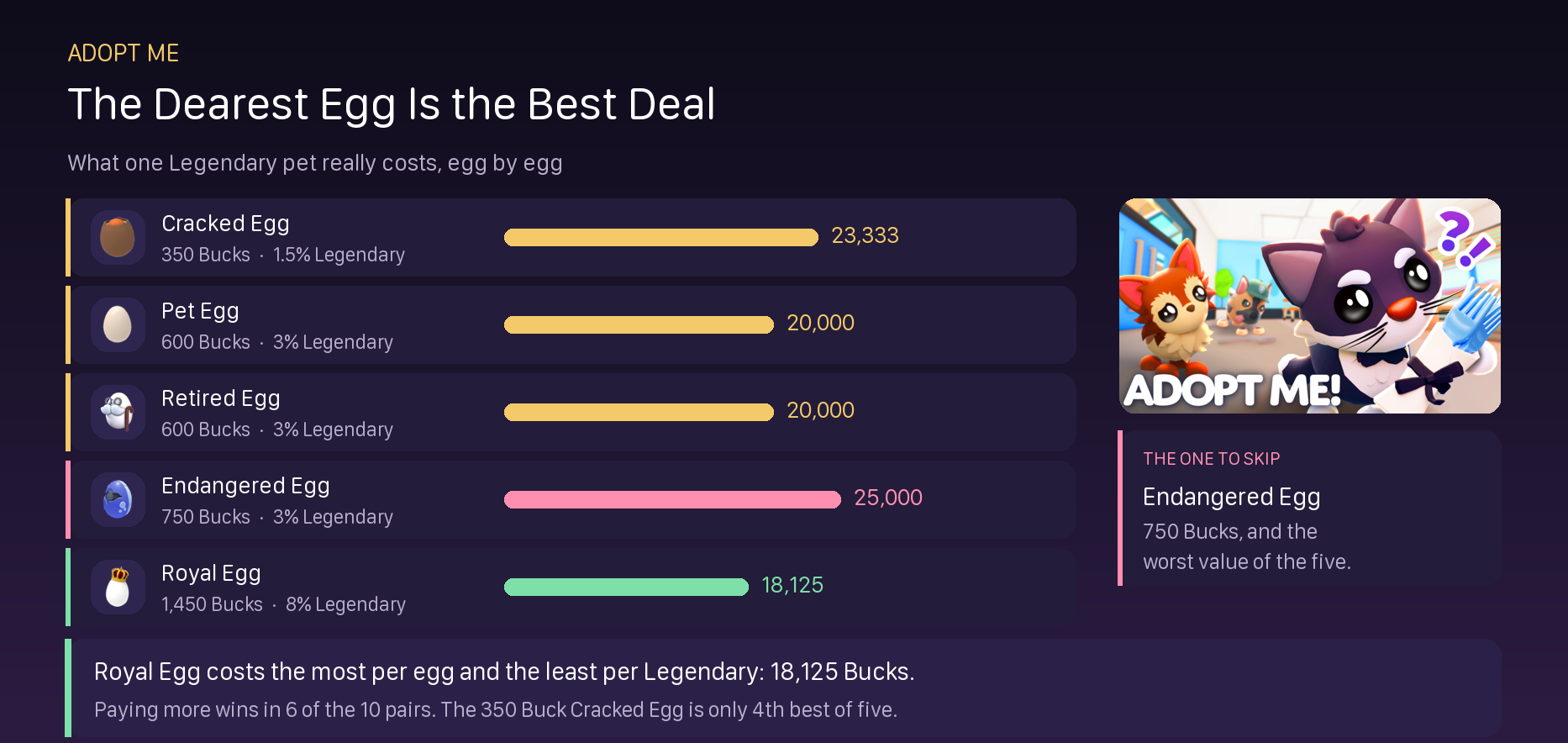
Task: Click the crowned Royal Egg icon
Action: pos(118,587)
